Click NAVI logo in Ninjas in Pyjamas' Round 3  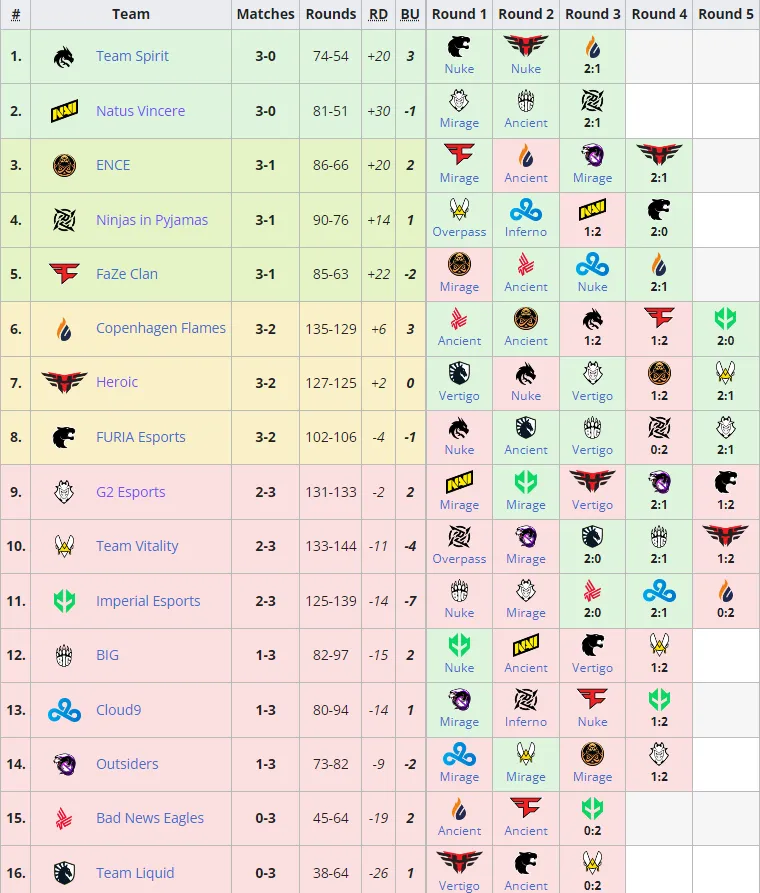pyautogui.click(x=593, y=210)
